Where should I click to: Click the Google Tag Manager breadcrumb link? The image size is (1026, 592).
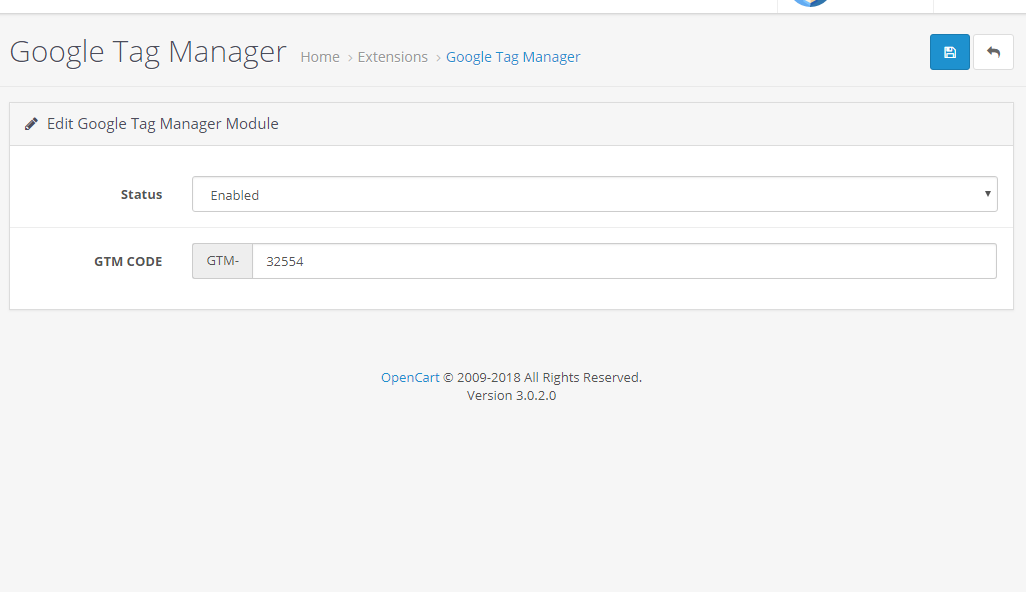point(513,57)
